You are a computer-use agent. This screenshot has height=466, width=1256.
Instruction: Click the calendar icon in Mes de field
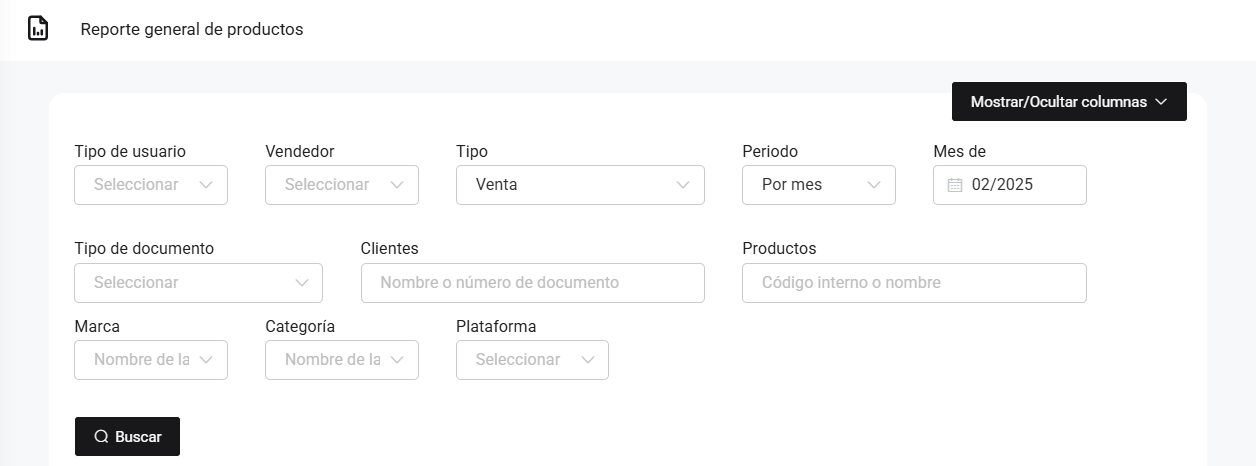954,185
